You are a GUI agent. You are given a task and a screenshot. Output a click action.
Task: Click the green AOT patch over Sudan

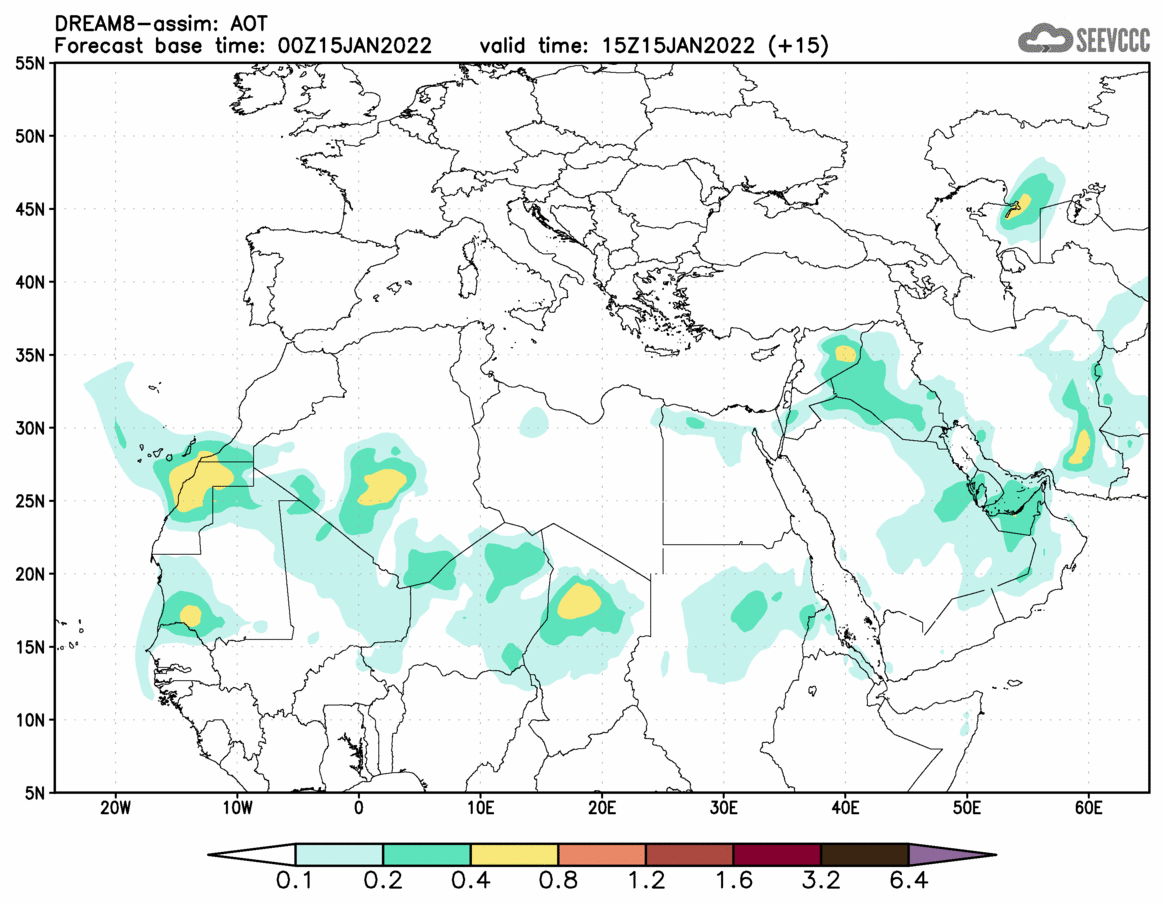[749, 611]
